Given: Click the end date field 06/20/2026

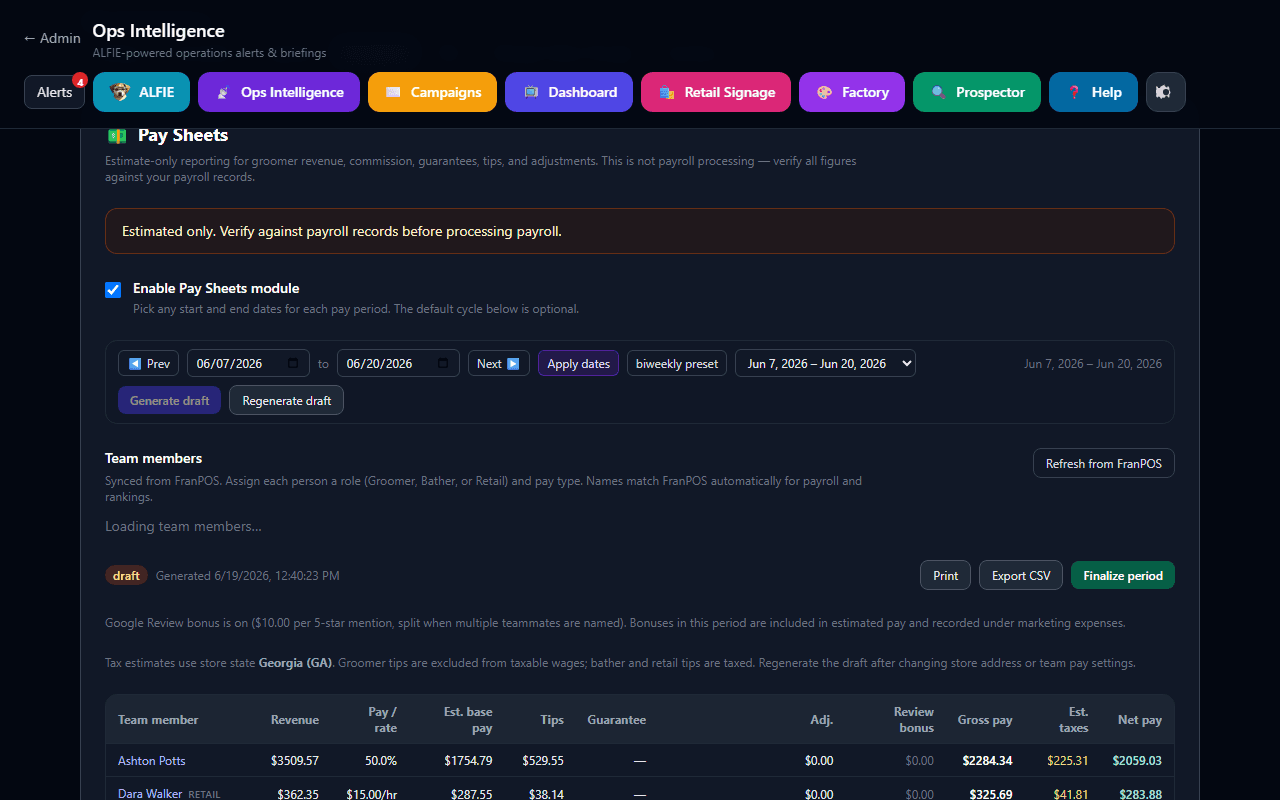Looking at the screenshot, I should click(398, 363).
